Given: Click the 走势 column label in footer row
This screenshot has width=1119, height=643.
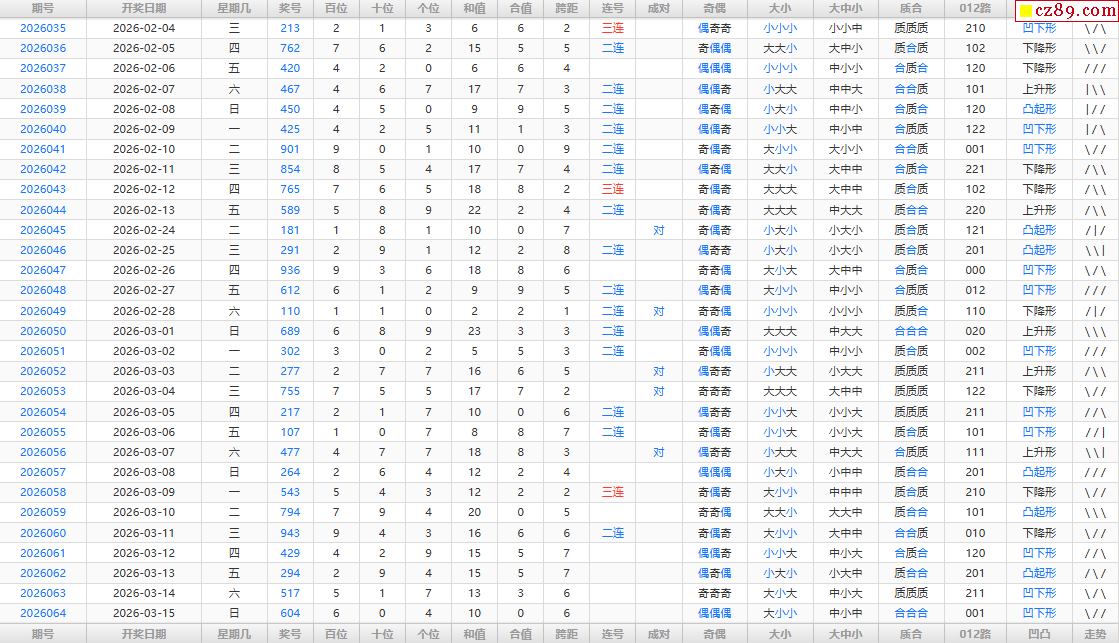Looking at the screenshot, I should pos(1095,634).
